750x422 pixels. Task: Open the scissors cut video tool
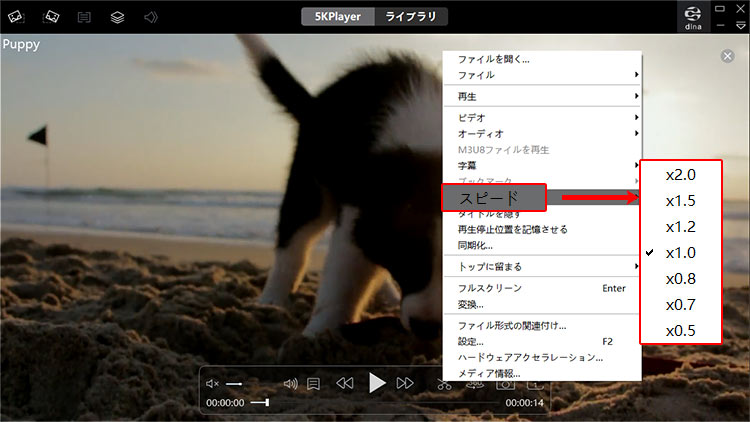click(x=444, y=384)
